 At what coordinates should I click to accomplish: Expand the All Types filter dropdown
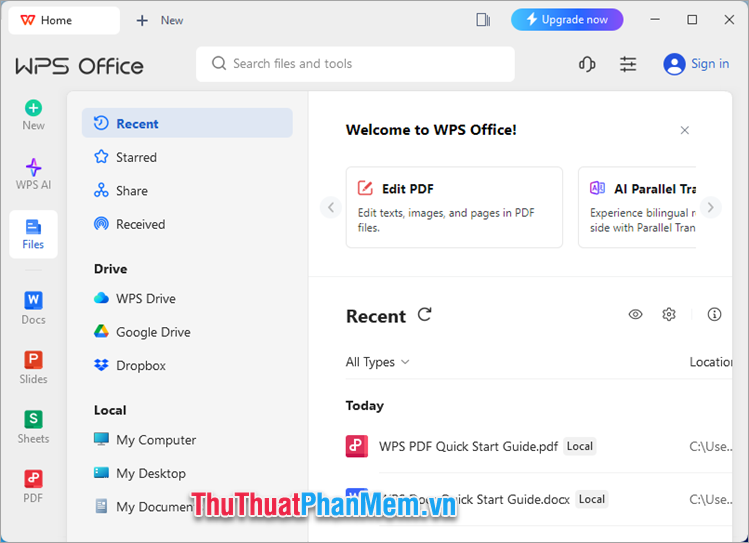click(x=377, y=362)
